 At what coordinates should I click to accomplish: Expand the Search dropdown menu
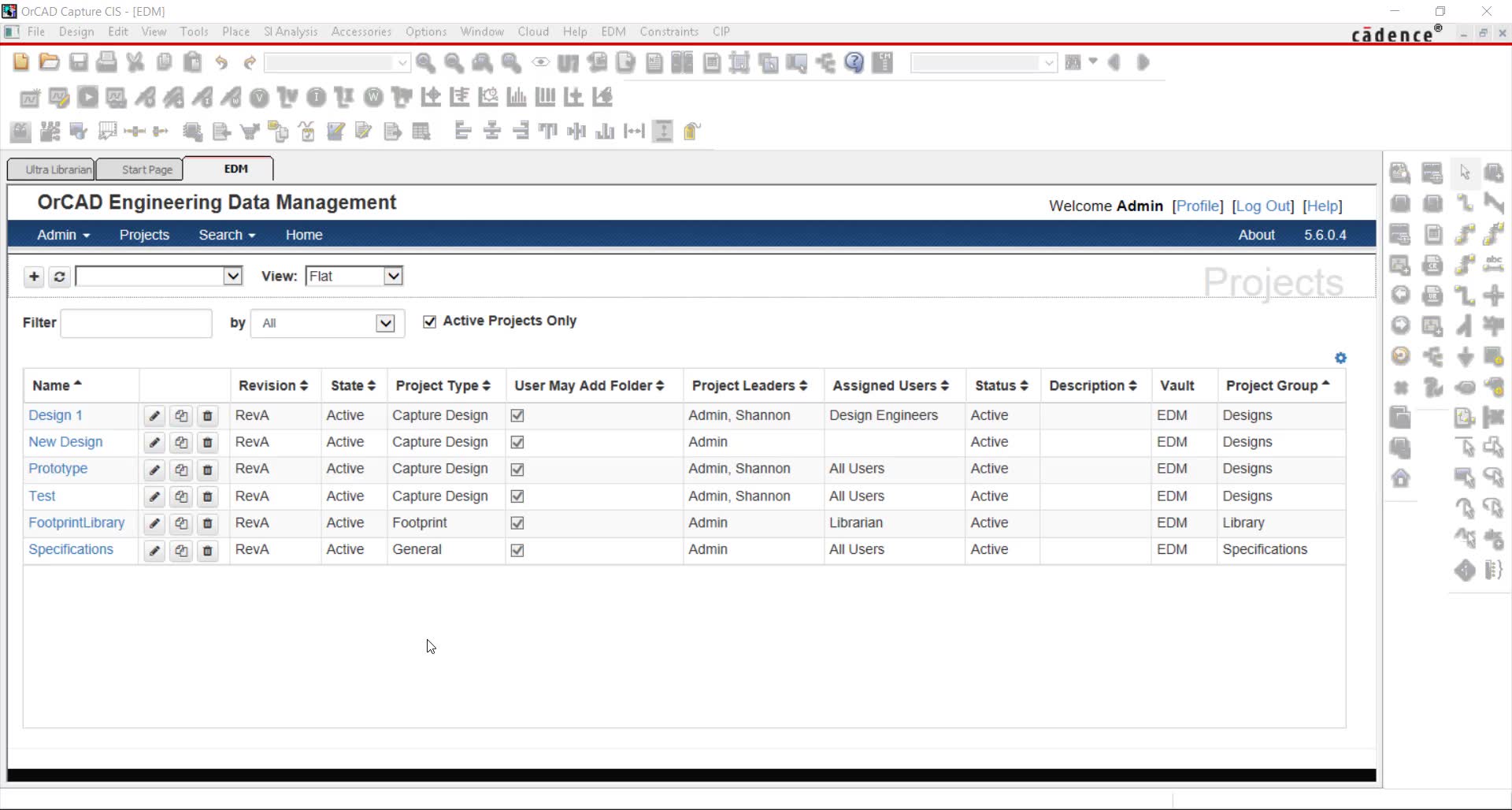click(227, 234)
